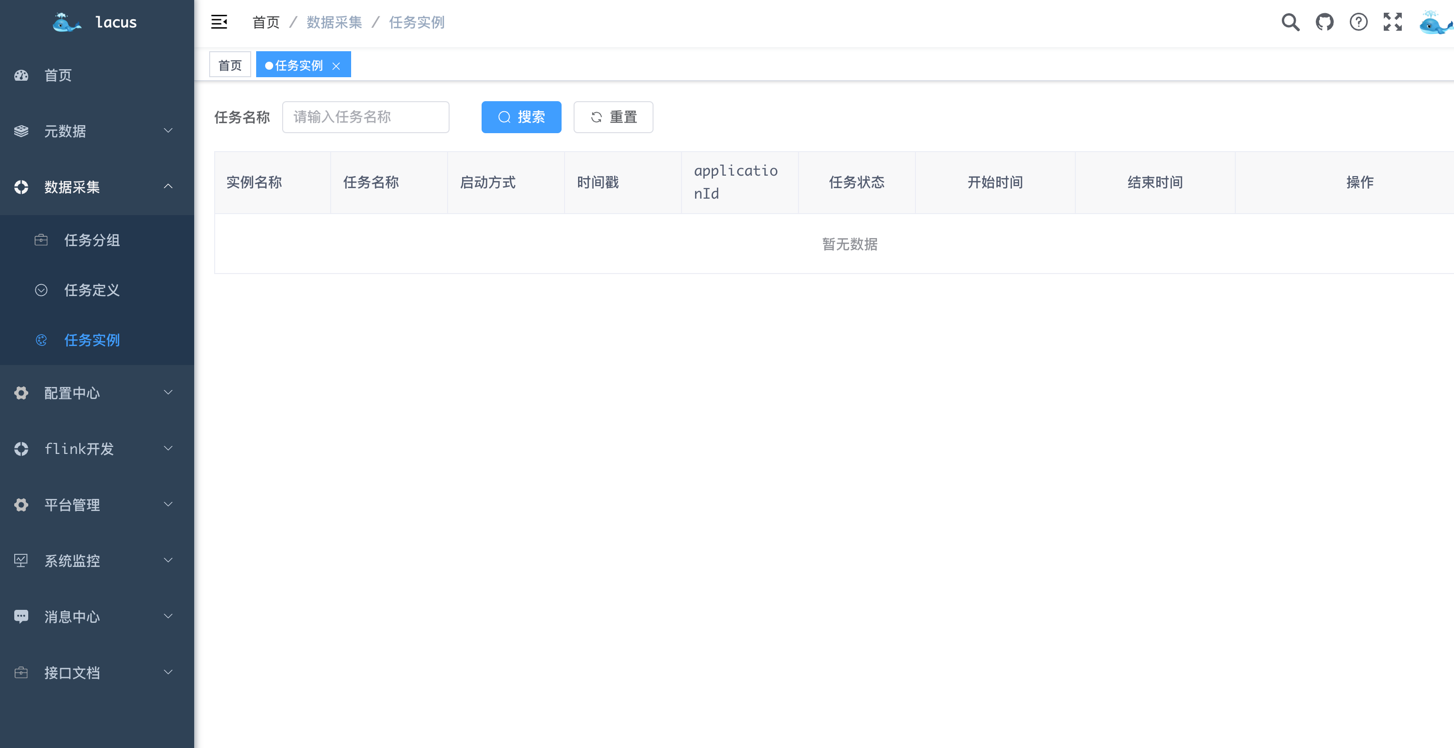Screen dimensions: 1454x748
Task: Click 任务实例 in the breadcrumb
Action: tap(417, 22)
